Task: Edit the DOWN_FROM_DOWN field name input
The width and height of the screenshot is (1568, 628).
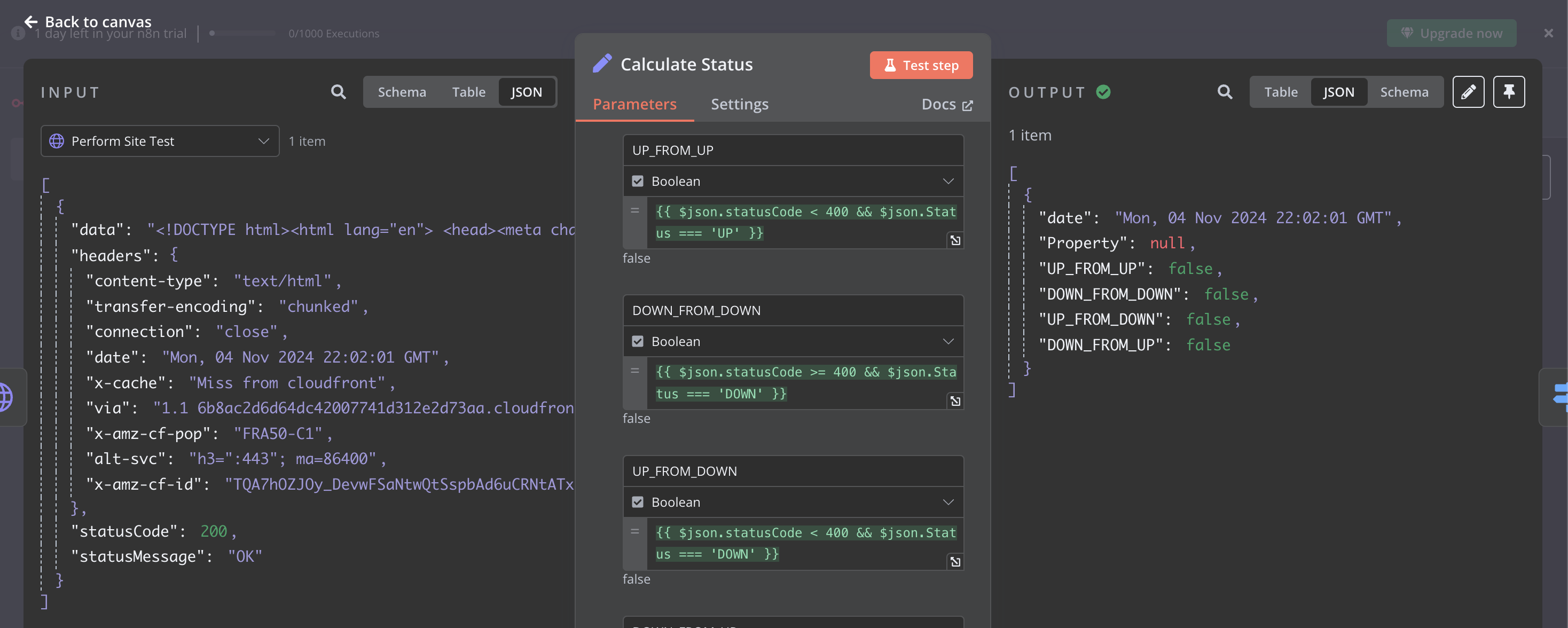Action: [793, 310]
